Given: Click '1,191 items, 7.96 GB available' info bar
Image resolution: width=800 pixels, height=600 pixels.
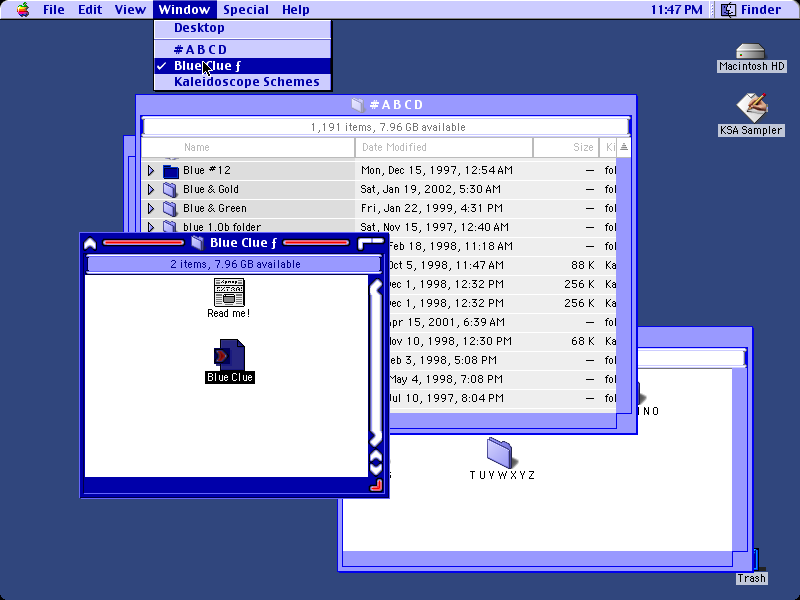Looking at the screenshot, I should pyautogui.click(x=386, y=127).
